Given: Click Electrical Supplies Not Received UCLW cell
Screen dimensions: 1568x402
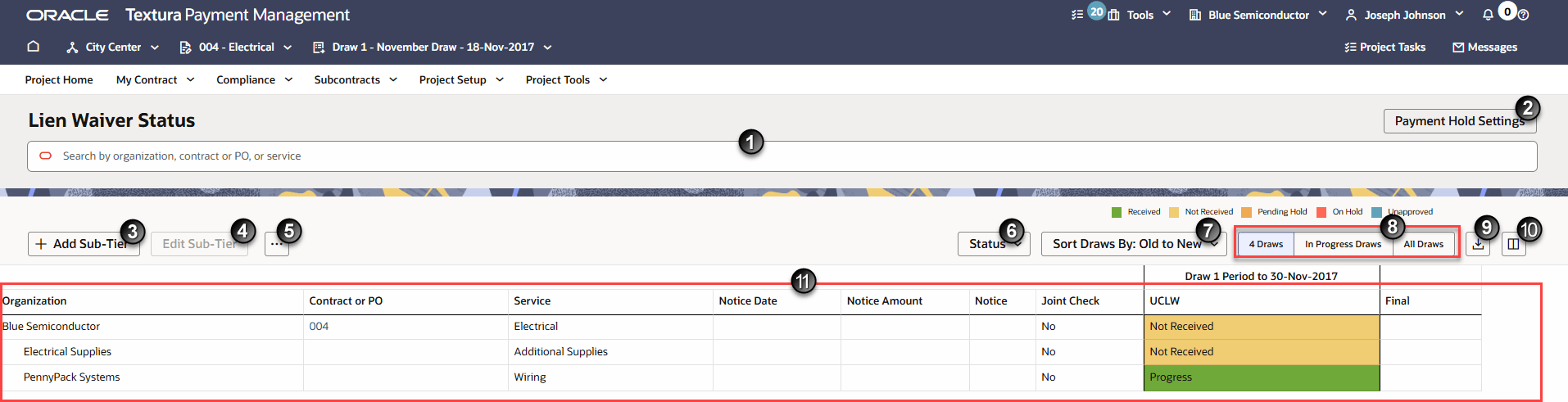Looking at the screenshot, I should click(1262, 352).
